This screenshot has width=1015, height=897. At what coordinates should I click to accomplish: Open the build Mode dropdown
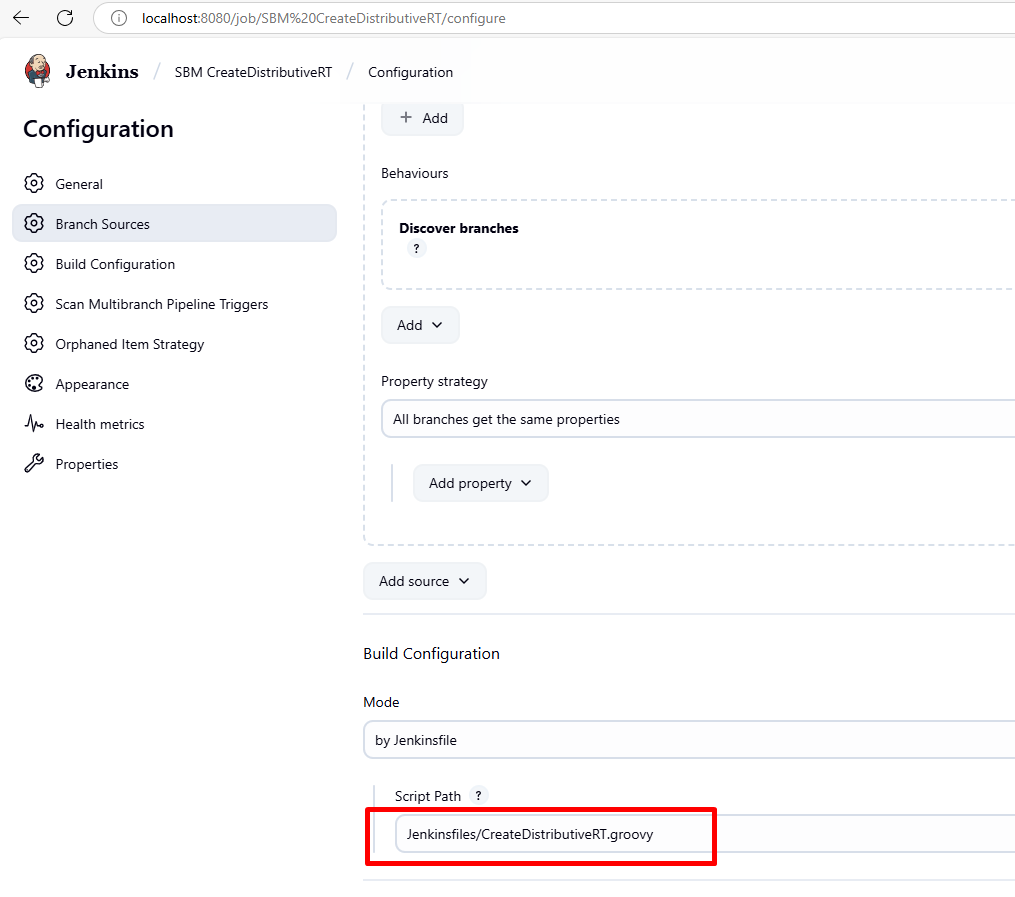click(690, 741)
